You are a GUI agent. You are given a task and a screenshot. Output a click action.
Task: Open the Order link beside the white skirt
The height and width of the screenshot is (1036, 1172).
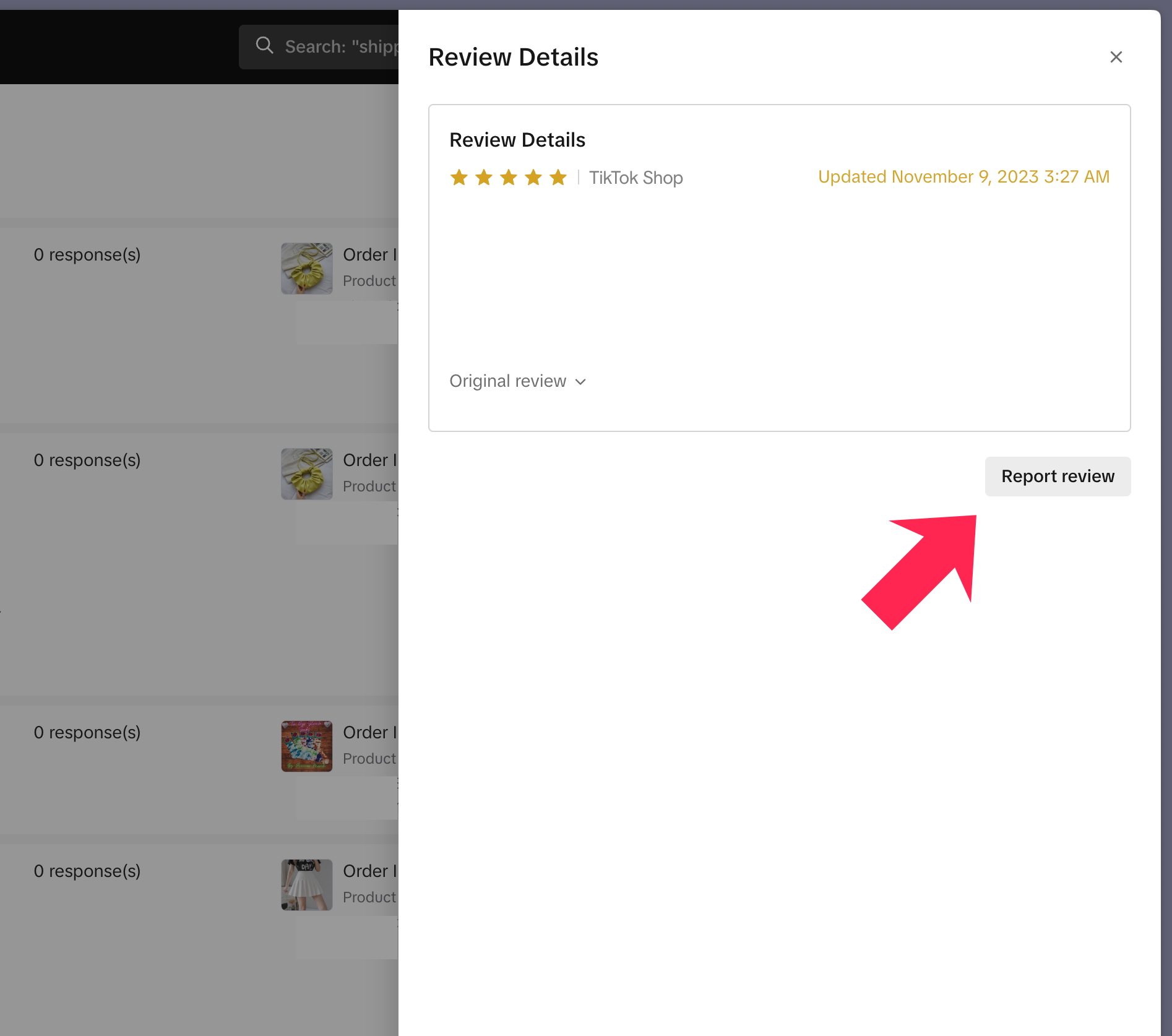(369, 871)
